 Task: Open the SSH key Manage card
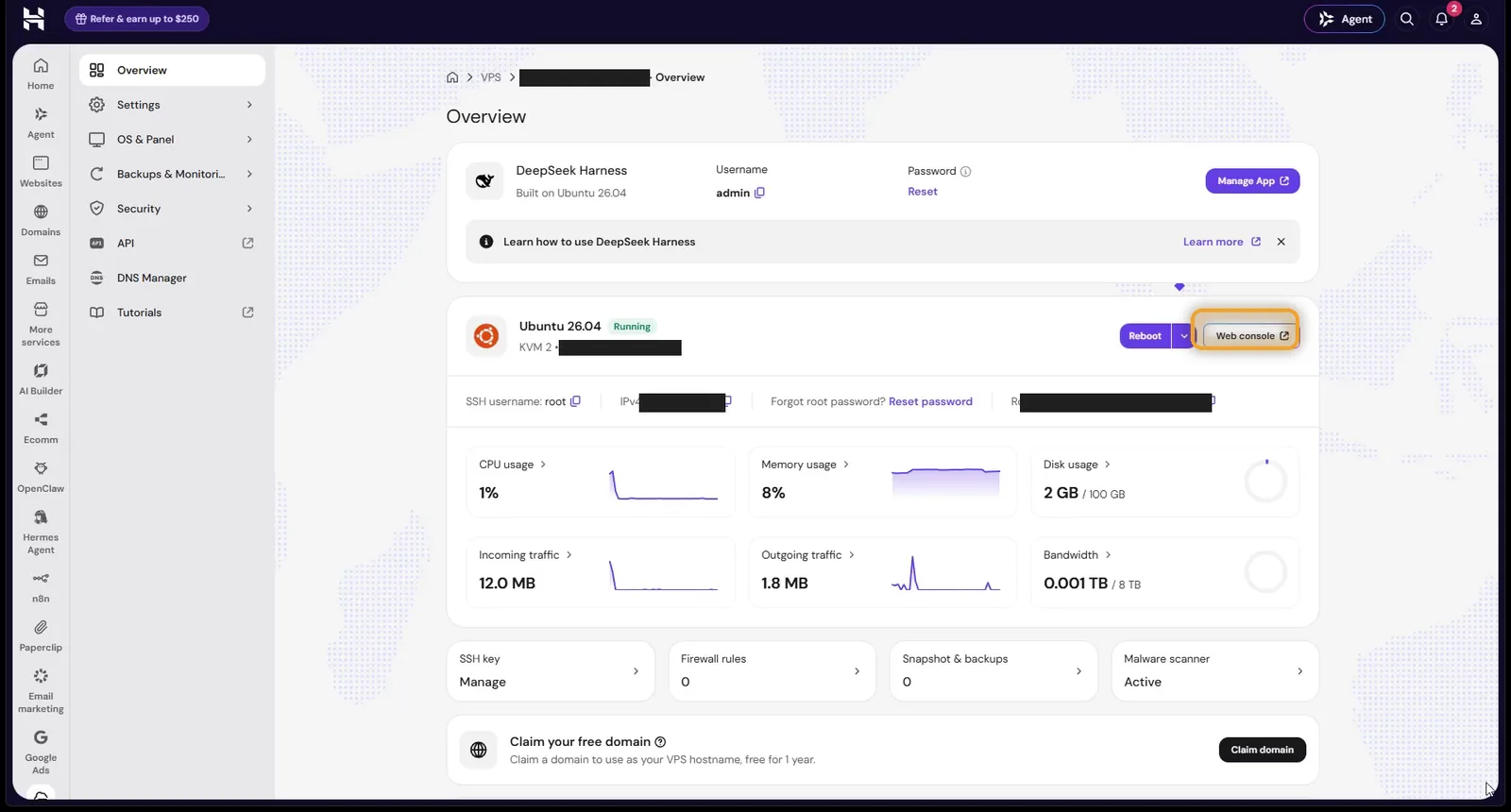(x=550, y=671)
